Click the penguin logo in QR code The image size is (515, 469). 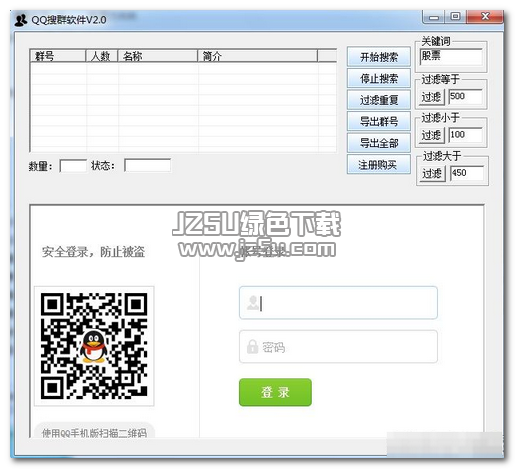[x=93, y=347]
